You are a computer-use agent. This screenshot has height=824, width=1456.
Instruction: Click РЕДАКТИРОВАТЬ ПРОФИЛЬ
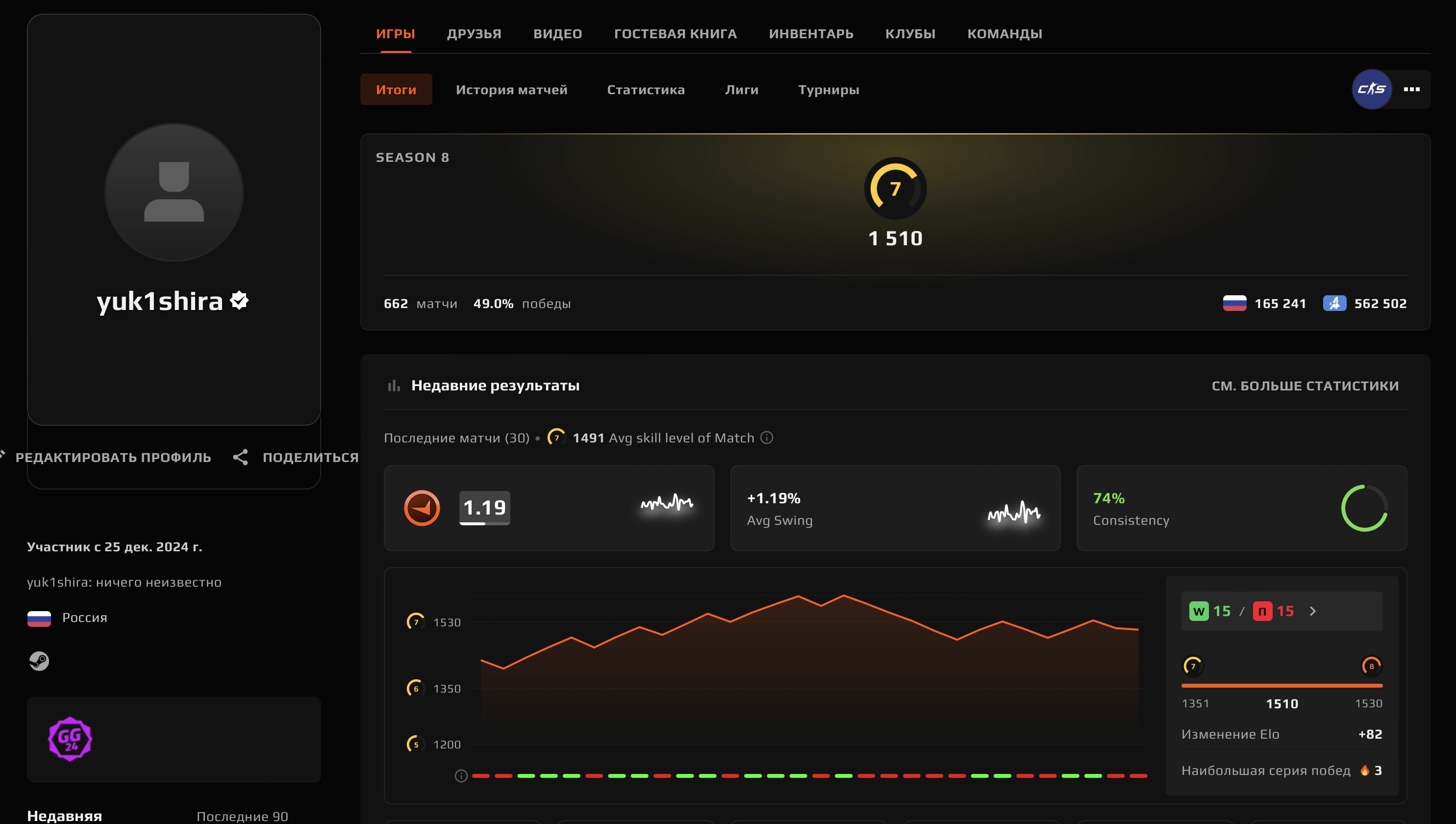[113, 457]
